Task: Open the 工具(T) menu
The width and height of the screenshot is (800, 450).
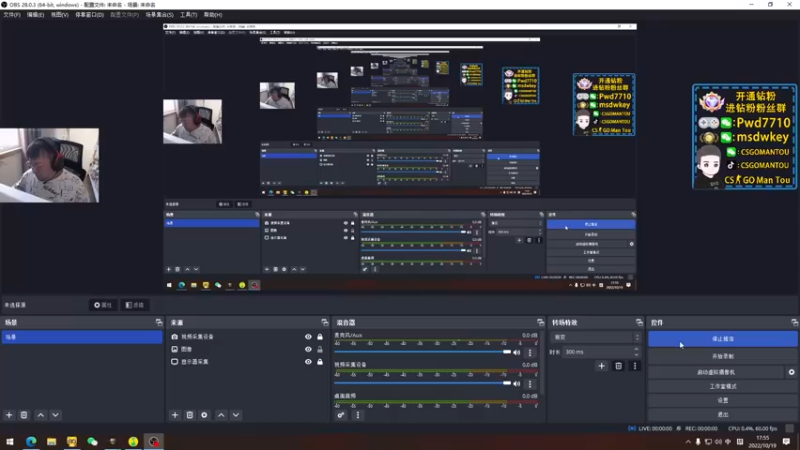Action: pos(188,15)
